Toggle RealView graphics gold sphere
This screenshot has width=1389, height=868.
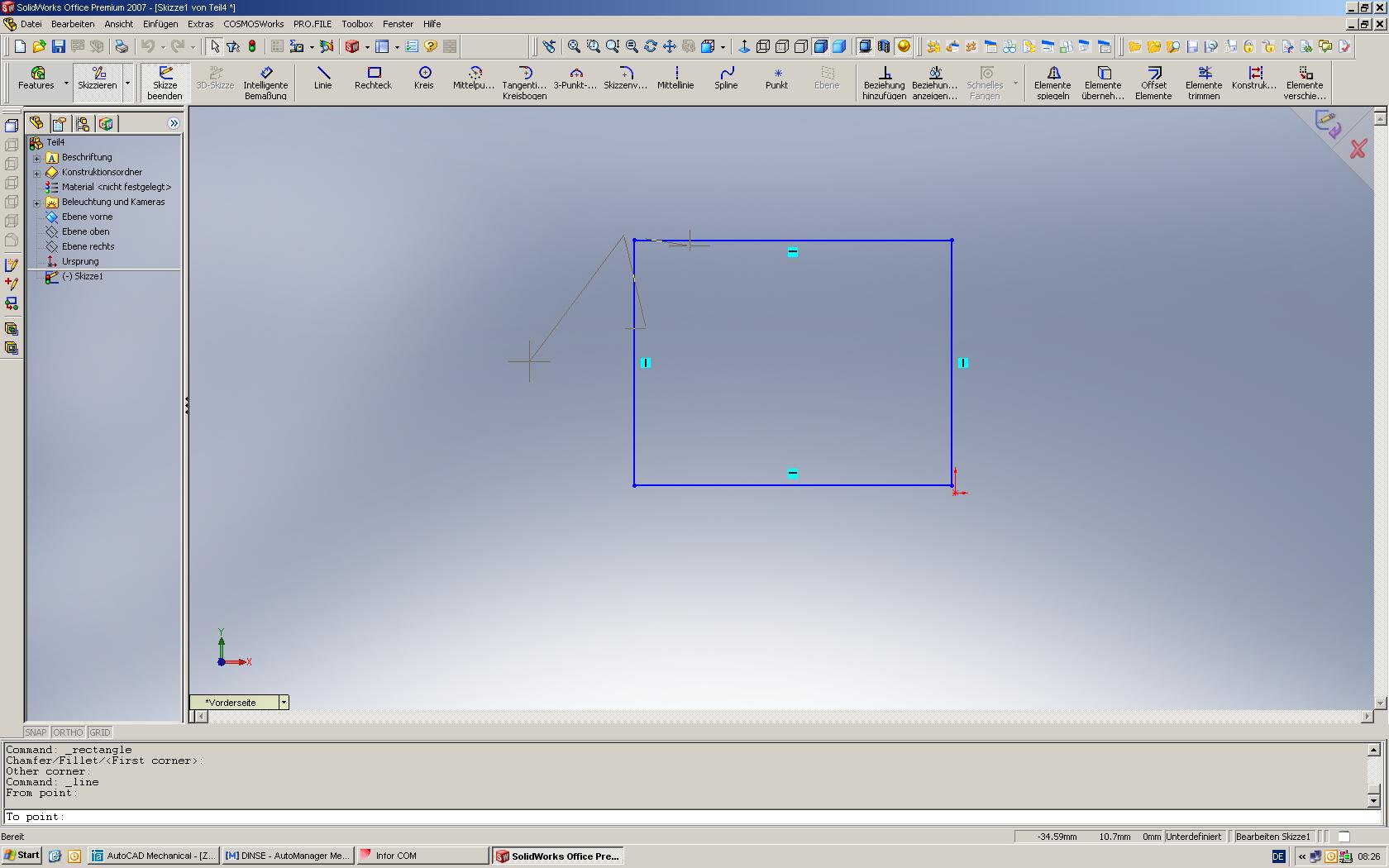[x=904, y=46]
